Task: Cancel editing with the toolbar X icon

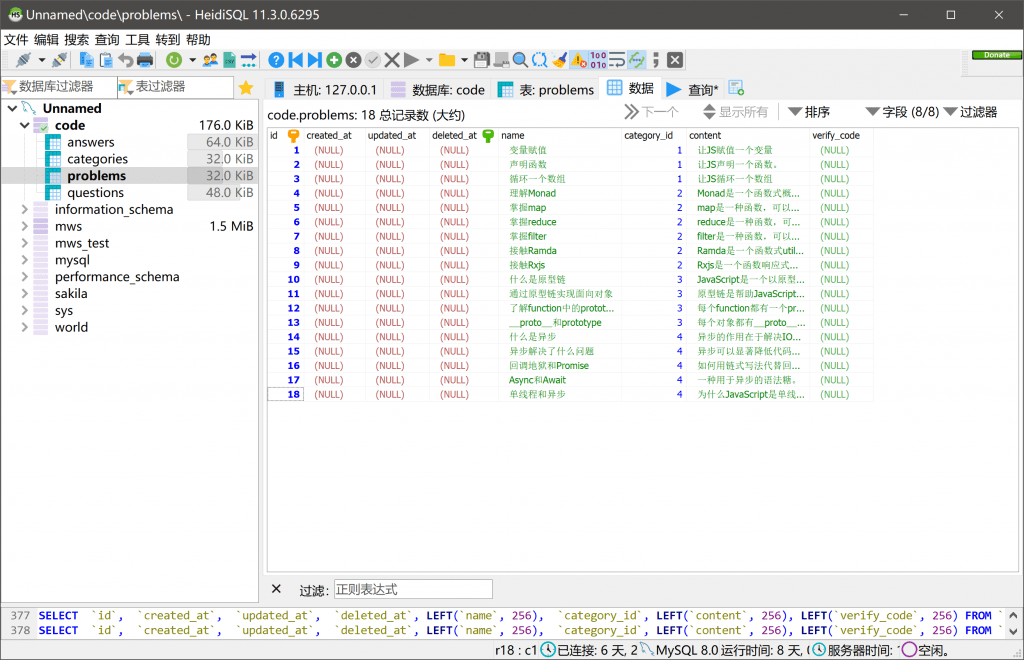Action: [x=392, y=60]
